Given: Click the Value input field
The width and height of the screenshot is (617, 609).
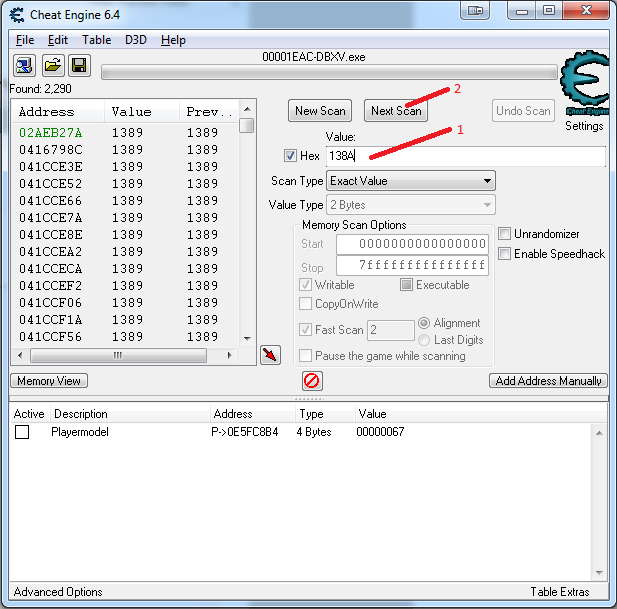Looking at the screenshot, I should click(466, 156).
